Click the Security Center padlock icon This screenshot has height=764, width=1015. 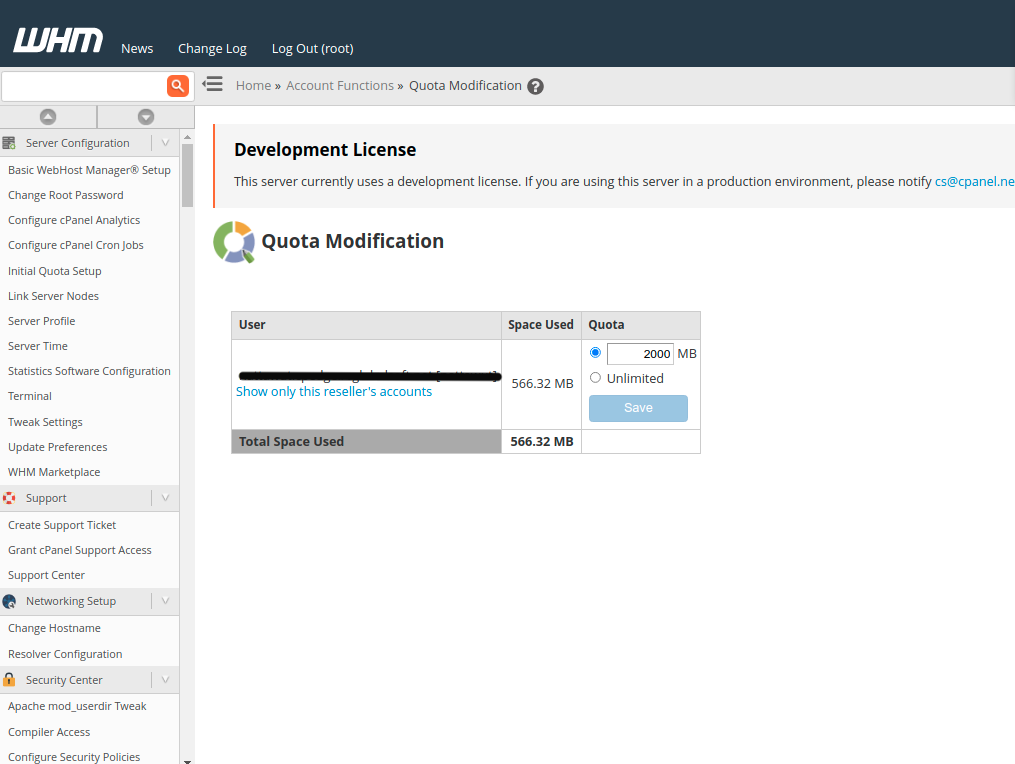(x=9, y=679)
